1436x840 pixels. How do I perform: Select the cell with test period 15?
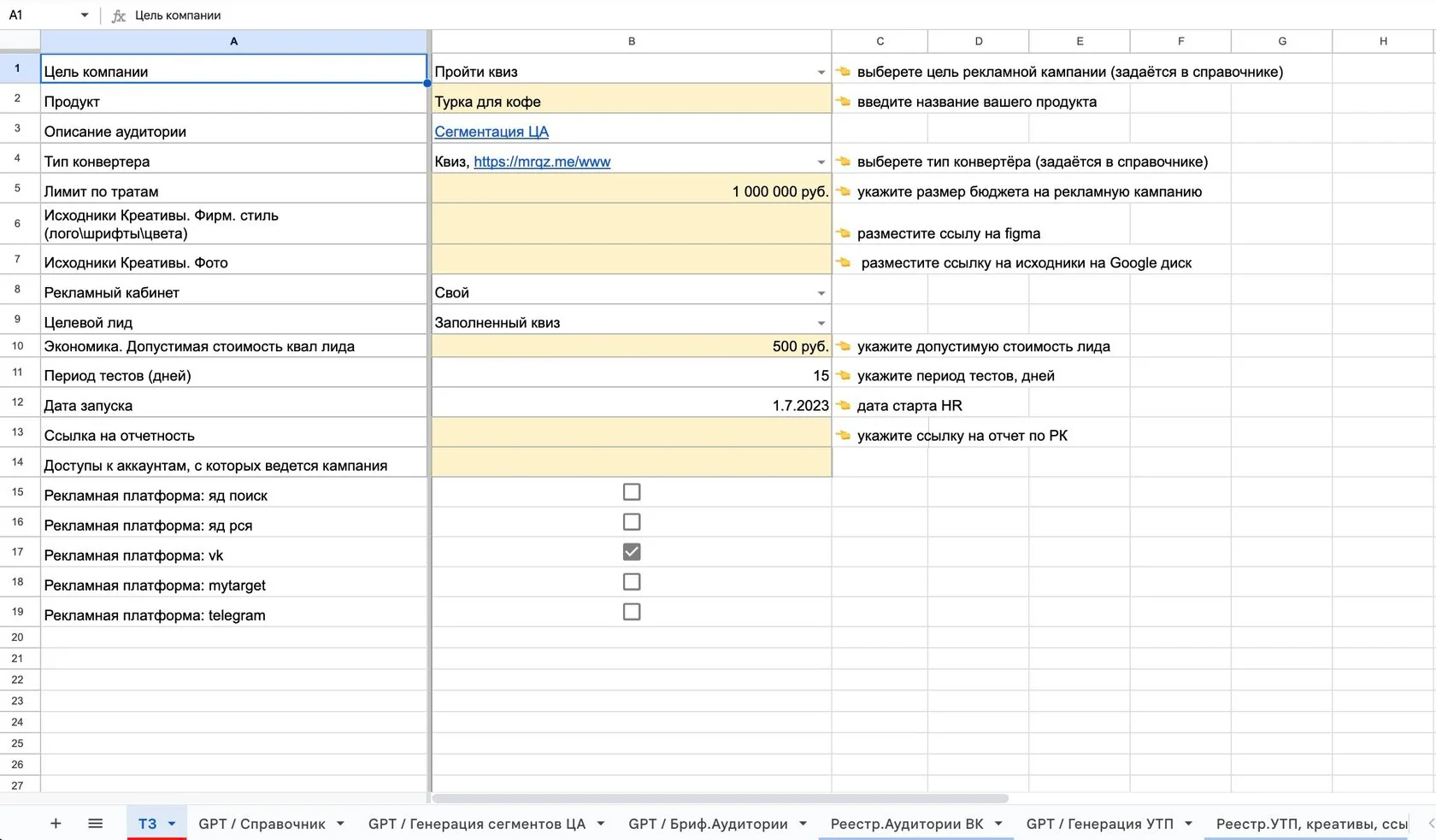(x=632, y=373)
